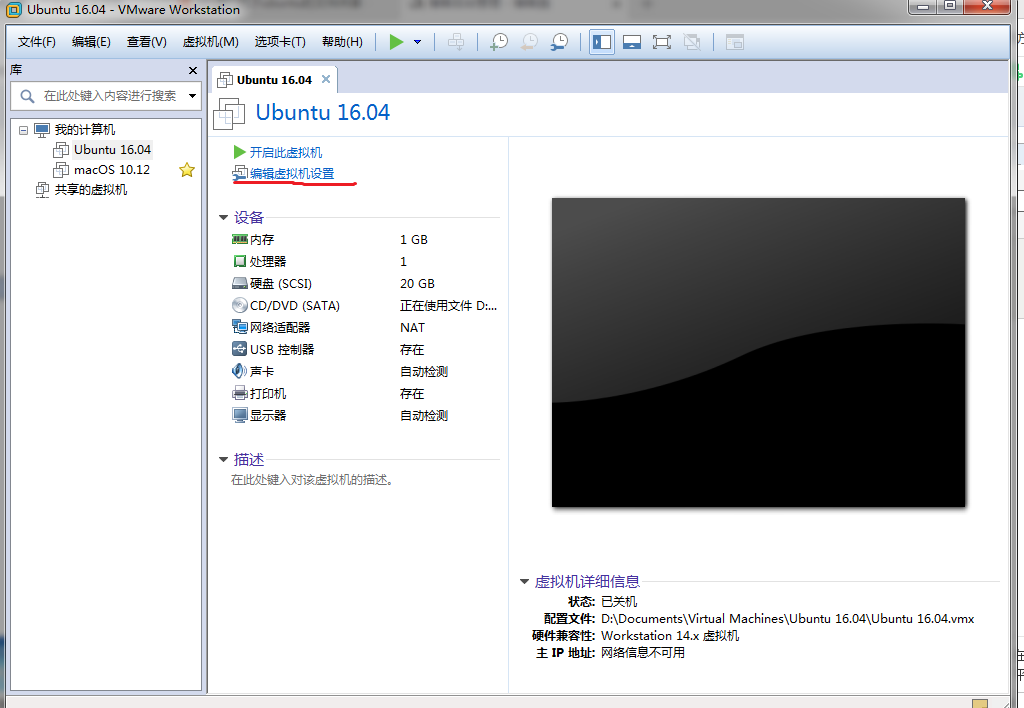Screen dimensions: 1024x708
Task: Collapse the 设备 section
Action: point(223,217)
